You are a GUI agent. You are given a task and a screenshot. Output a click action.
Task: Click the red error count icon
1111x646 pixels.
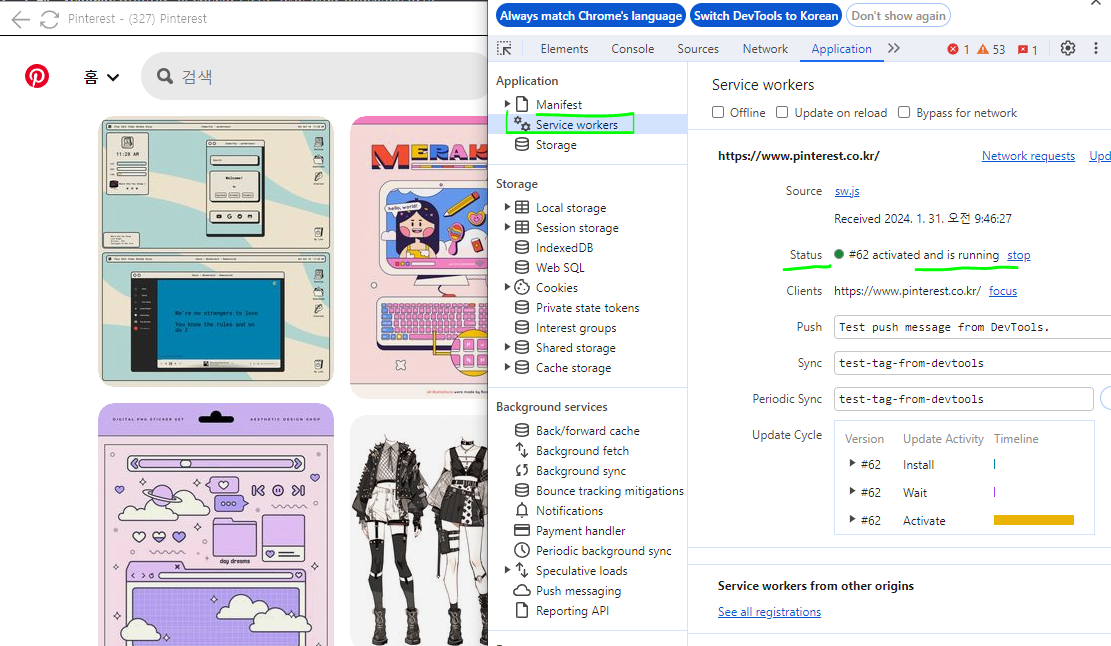(953, 49)
